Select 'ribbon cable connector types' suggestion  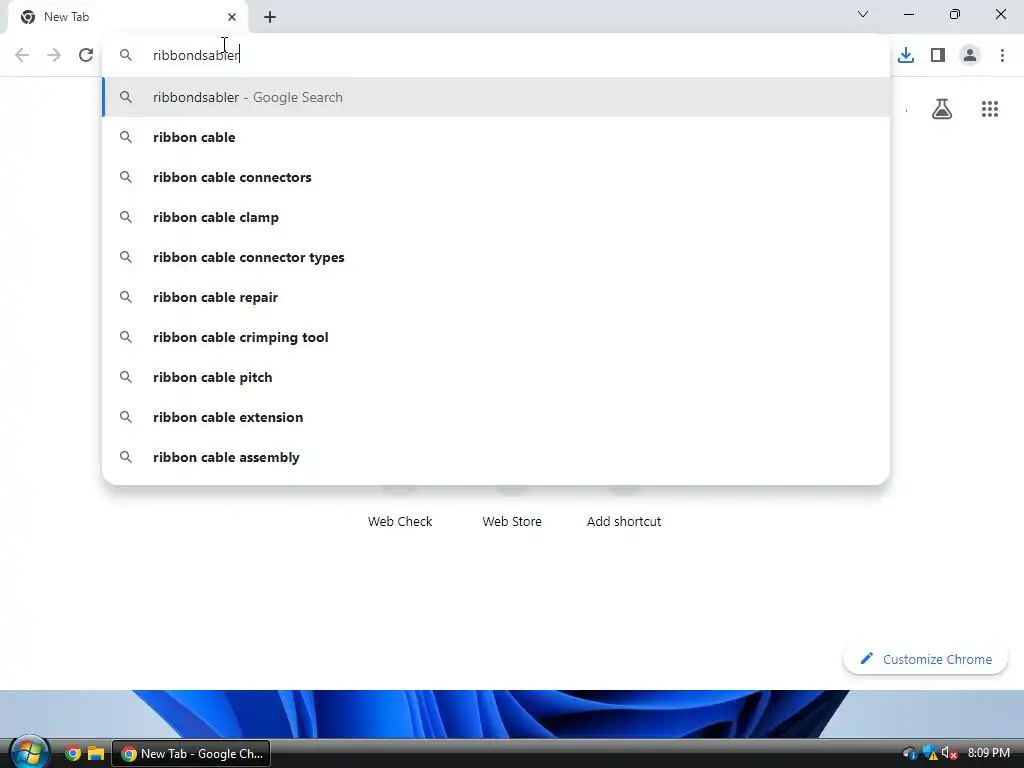coord(496,257)
